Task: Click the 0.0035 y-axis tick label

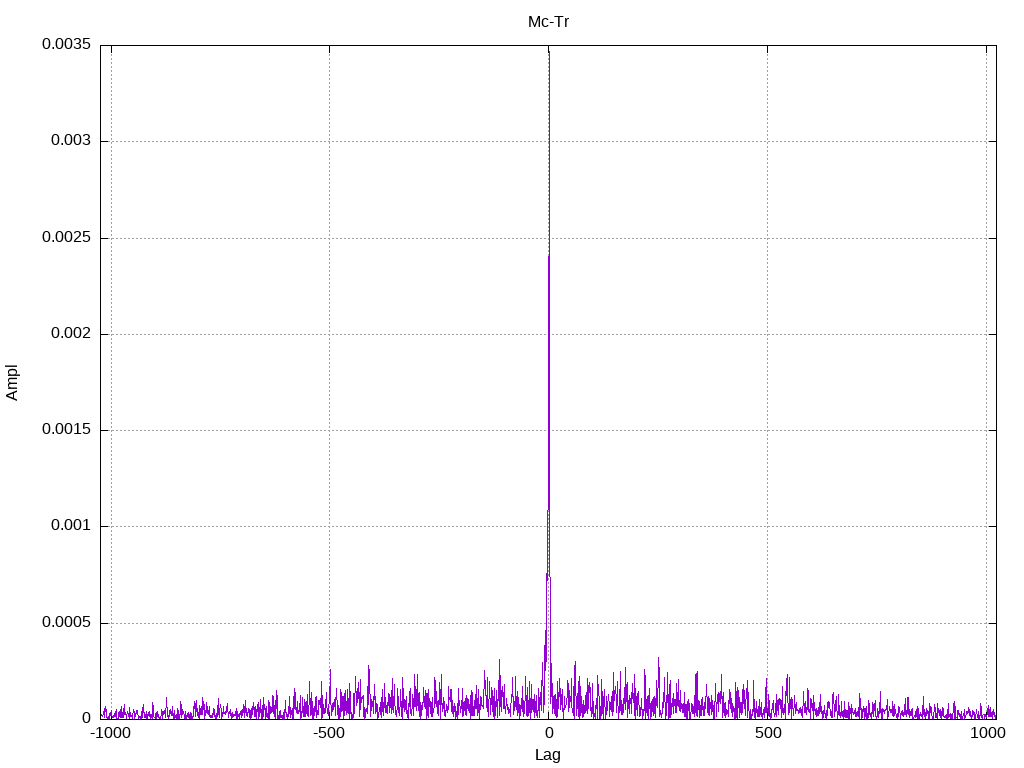Action: [x=67, y=44]
